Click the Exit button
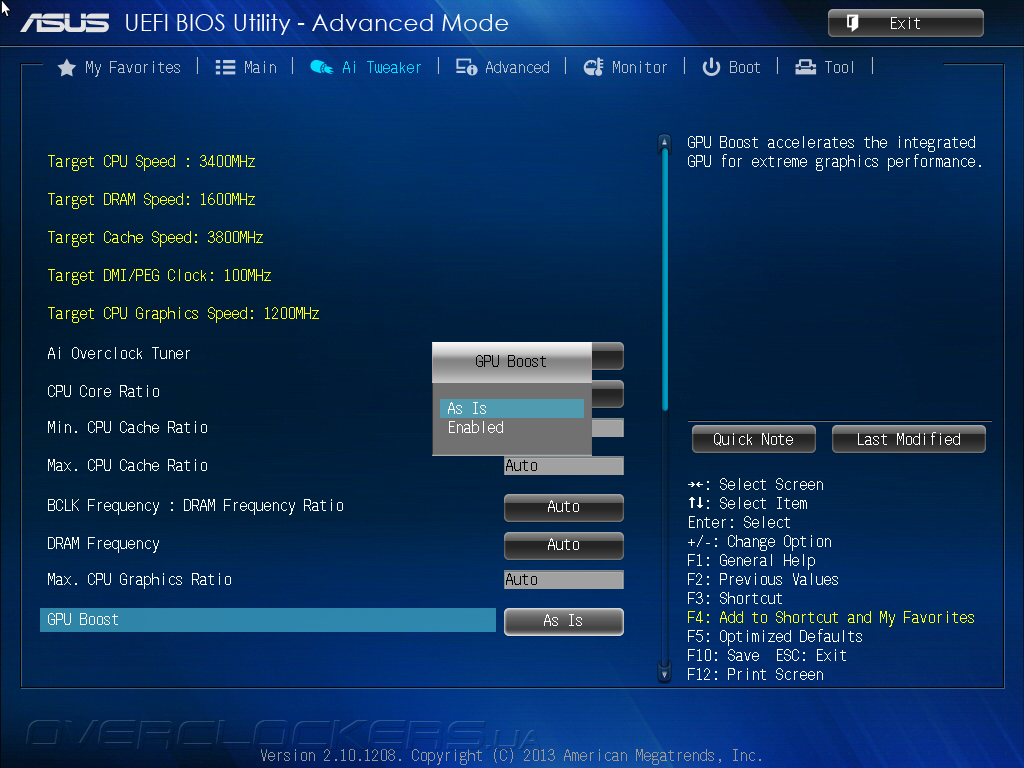This screenshot has width=1024, height=768. point(906,24)
